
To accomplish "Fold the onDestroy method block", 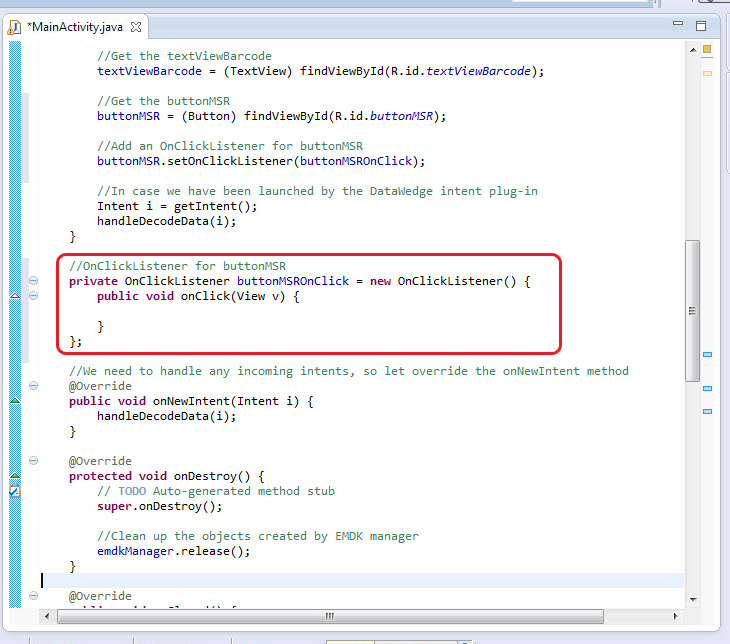I will [33, 461].
